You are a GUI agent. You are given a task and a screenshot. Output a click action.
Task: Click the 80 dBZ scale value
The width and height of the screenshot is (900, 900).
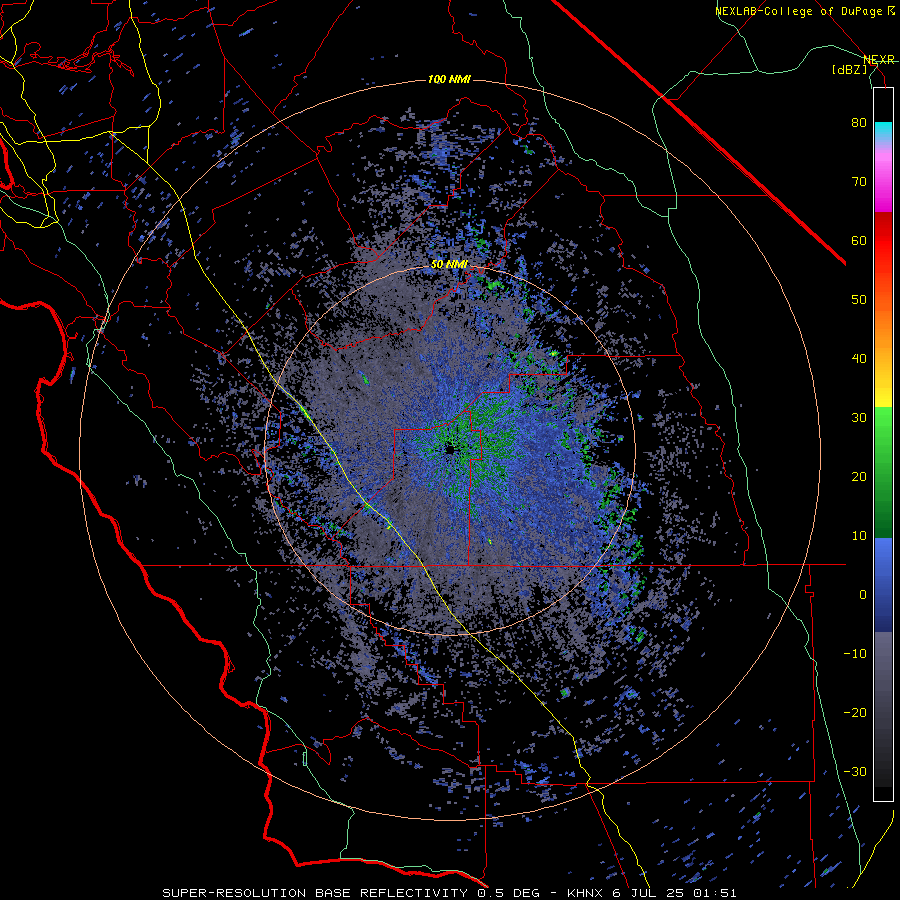pos(859,123)
